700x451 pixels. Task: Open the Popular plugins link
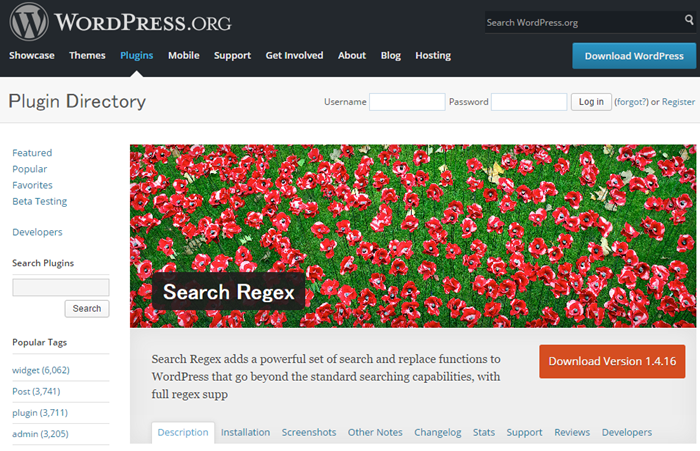click(x=29, y=169)
